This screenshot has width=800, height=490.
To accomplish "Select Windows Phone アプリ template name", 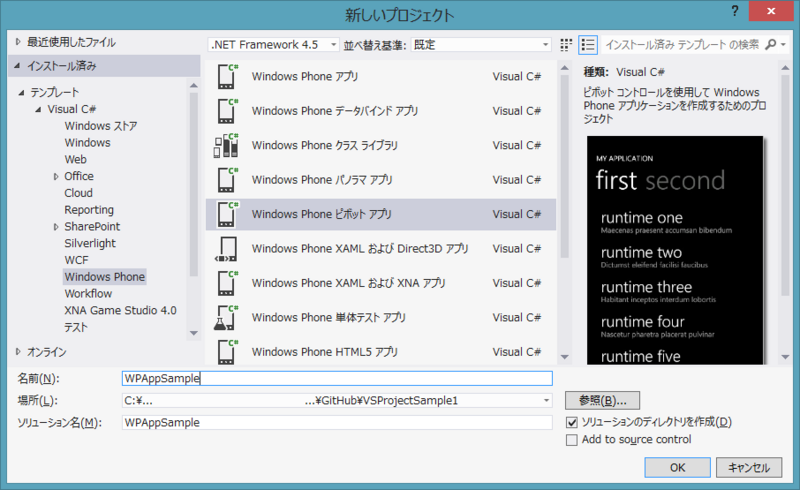I will click(305, 77).
